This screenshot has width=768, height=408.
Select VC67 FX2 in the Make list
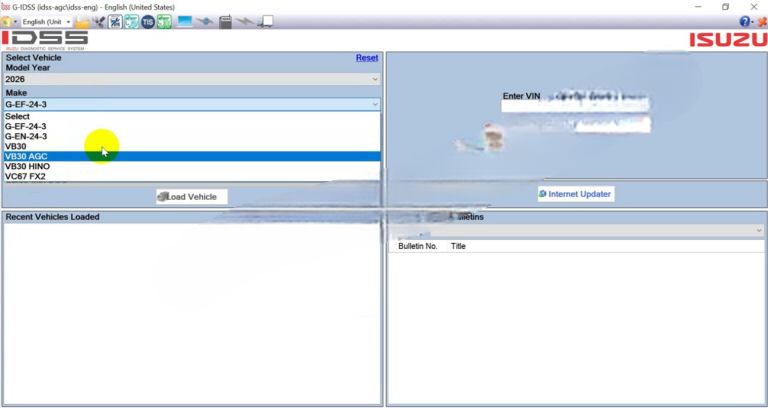(x=192, y=176)
